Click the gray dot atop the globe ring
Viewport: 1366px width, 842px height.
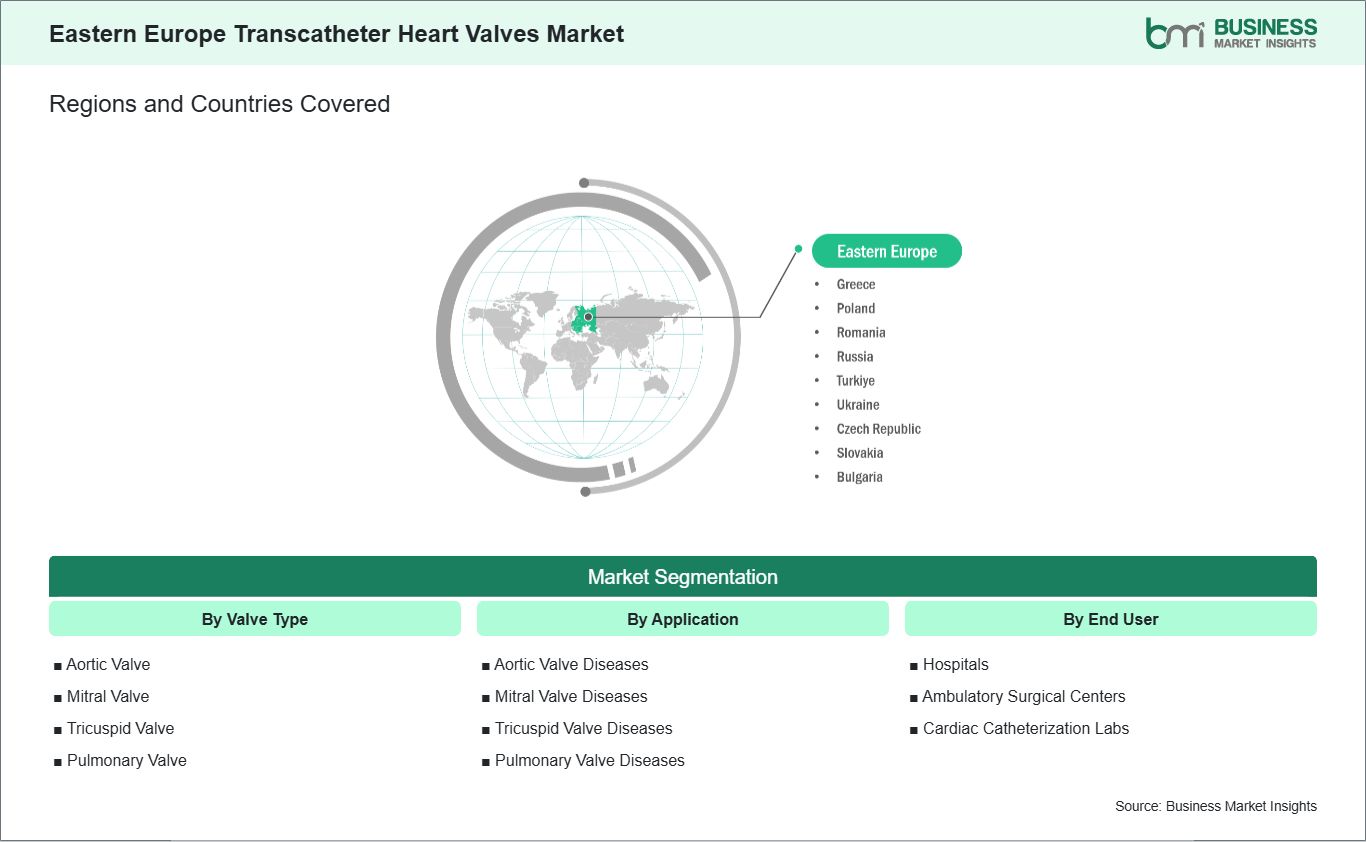(584, 183)
